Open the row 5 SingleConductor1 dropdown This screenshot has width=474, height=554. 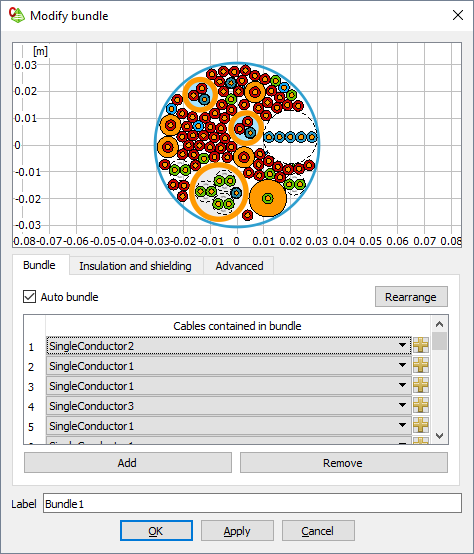click(x=229, y=426)
